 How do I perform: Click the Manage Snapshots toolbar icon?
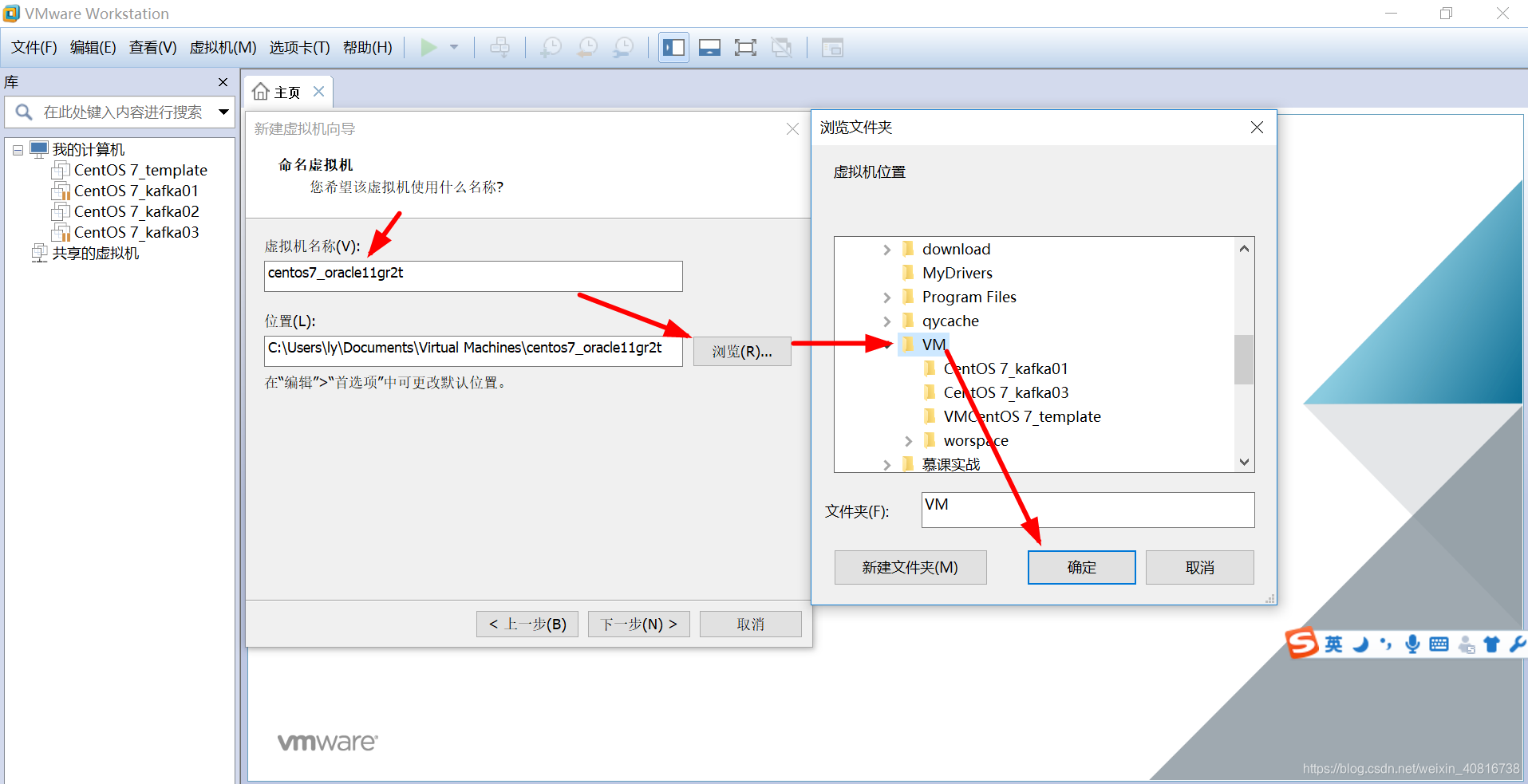coord(623,47)
